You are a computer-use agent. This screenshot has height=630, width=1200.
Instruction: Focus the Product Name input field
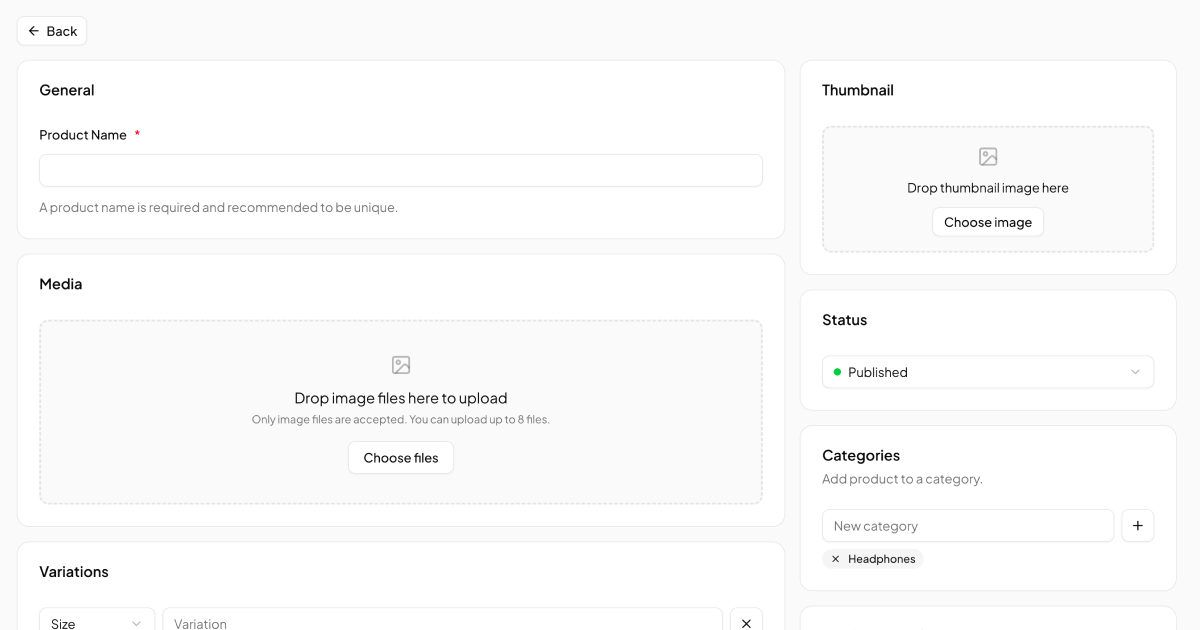pos(400,170)
